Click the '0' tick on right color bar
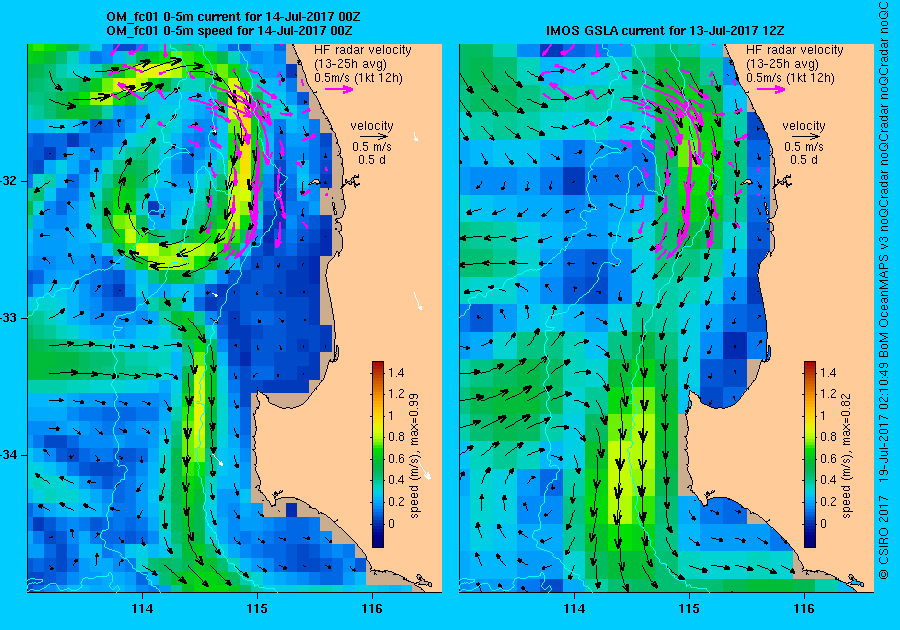Screen dimensions: 900x630 pos(824,523)
